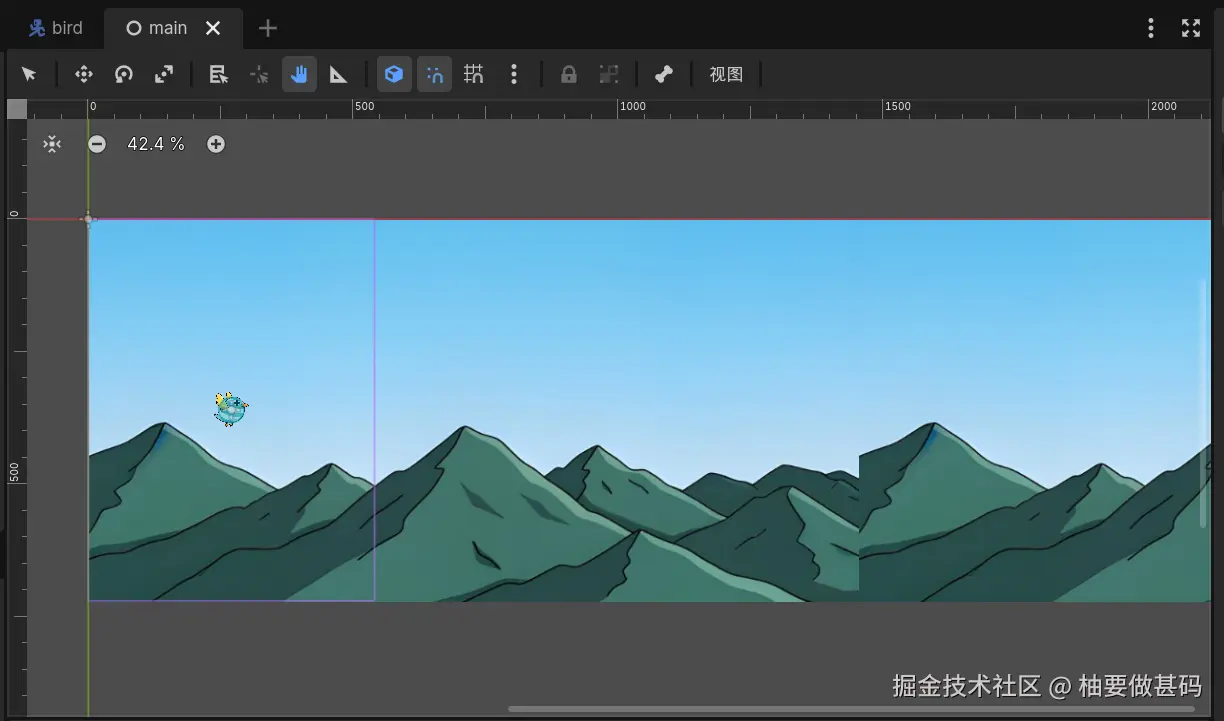Click the lock selected node icon
Viewport: 1224px width, 721px height.
tap(568, 74)
